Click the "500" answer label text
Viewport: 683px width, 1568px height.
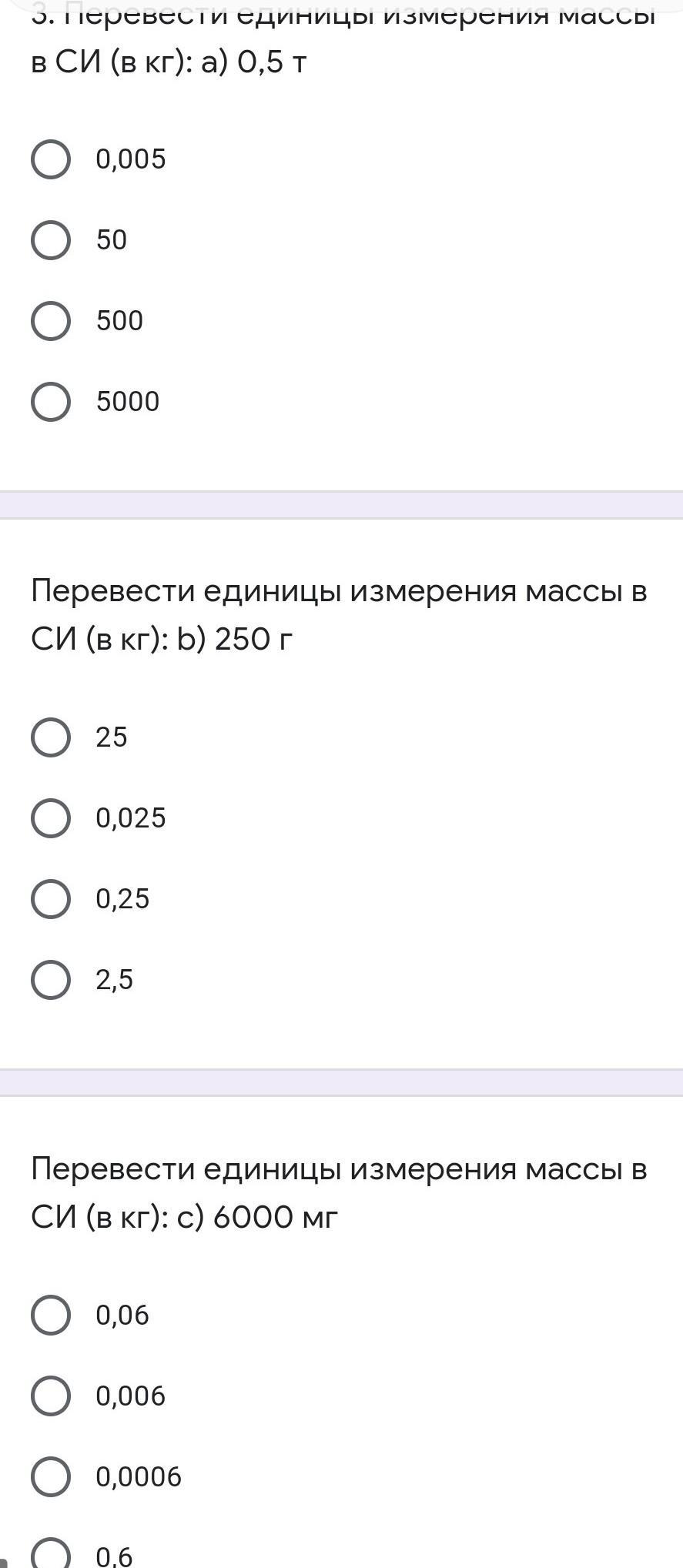119,321
